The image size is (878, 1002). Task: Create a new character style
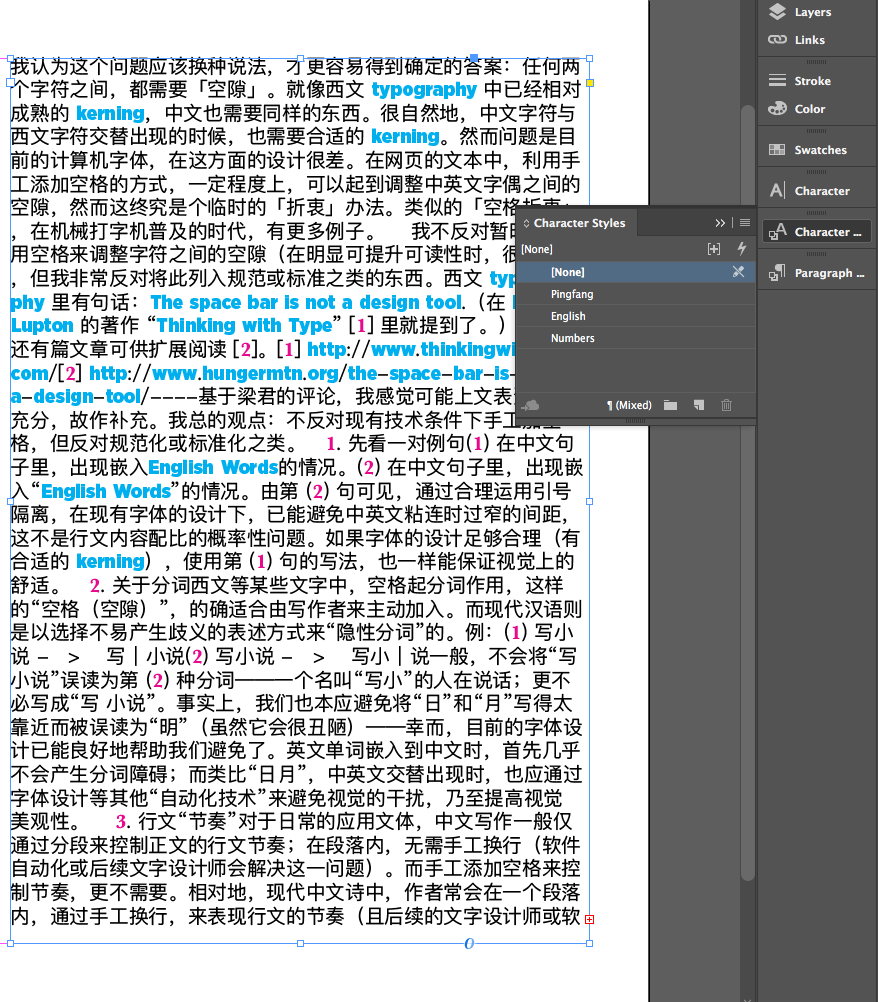pos(698,406)
